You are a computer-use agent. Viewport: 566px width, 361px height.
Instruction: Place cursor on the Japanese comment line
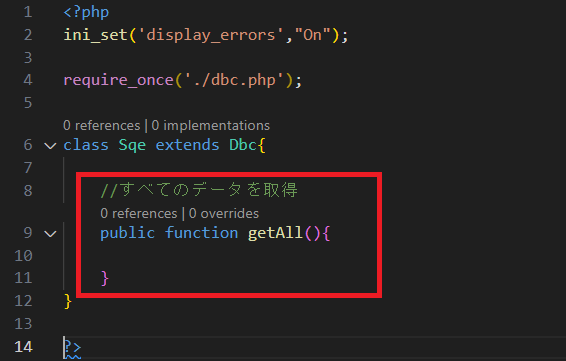coord(199,190)
